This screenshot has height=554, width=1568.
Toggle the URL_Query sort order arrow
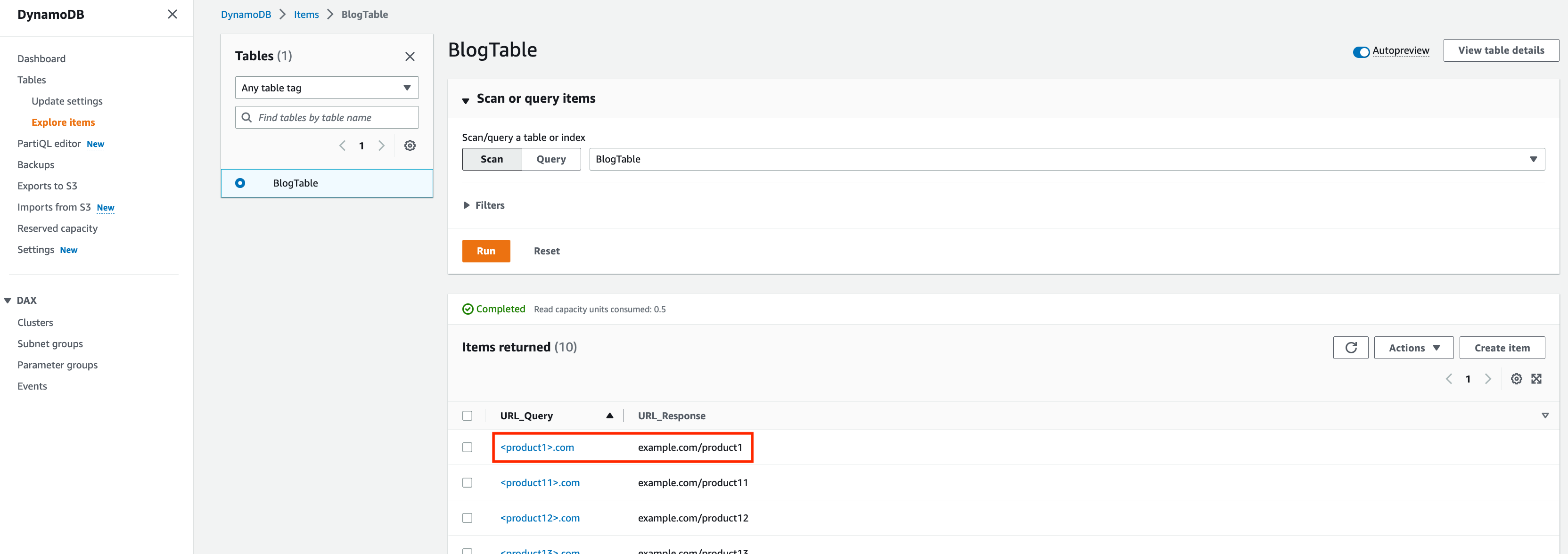click(x=609, y=415)
